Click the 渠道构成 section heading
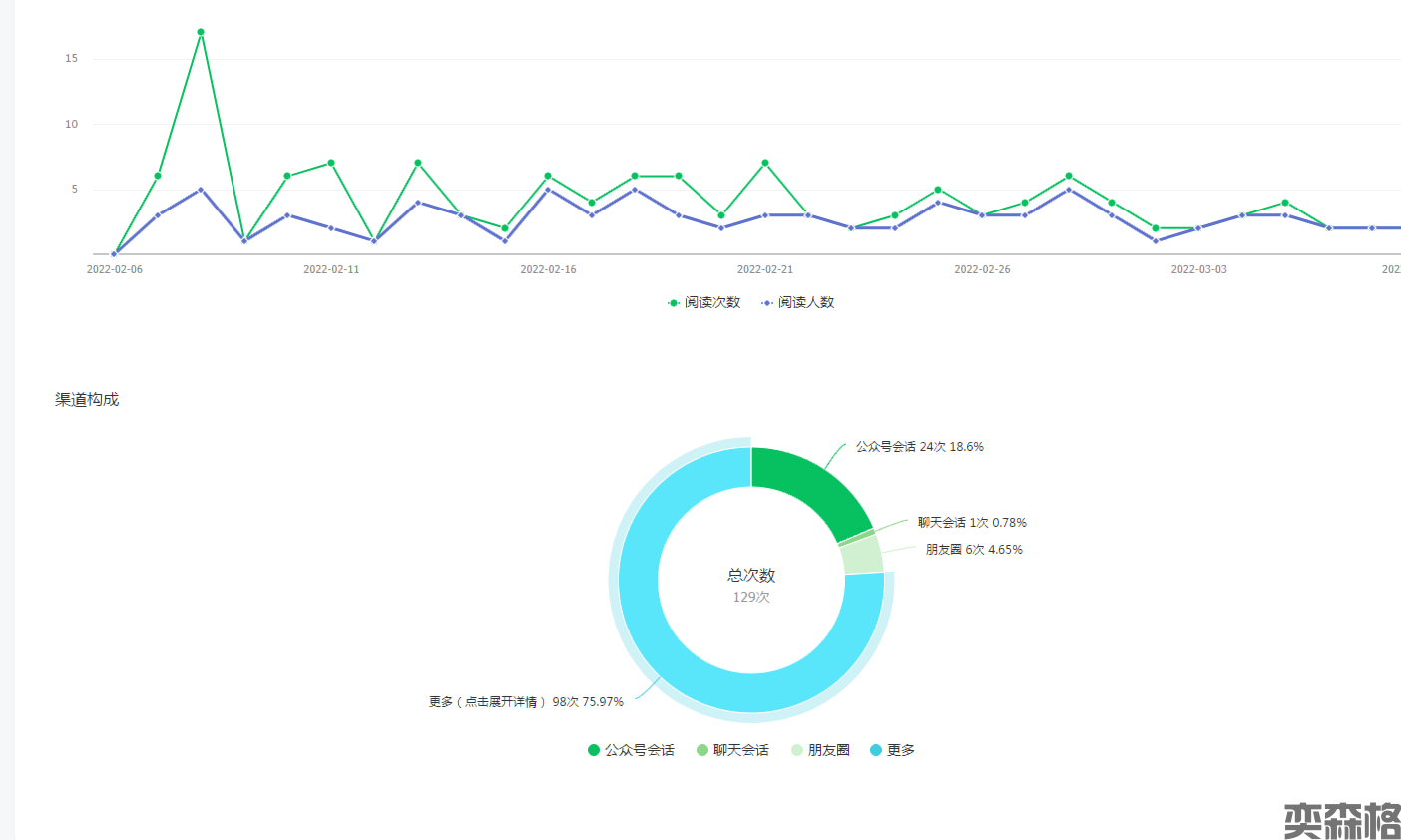1401x840 pixels. [x=87, y=400]
